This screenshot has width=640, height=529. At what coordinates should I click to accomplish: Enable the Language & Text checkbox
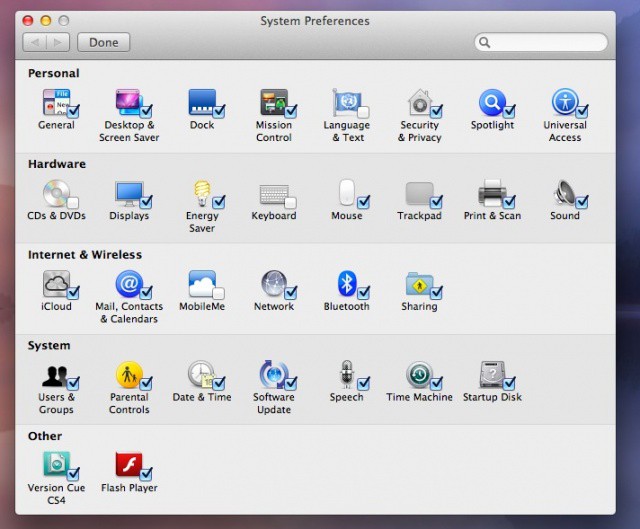[363, 112]
